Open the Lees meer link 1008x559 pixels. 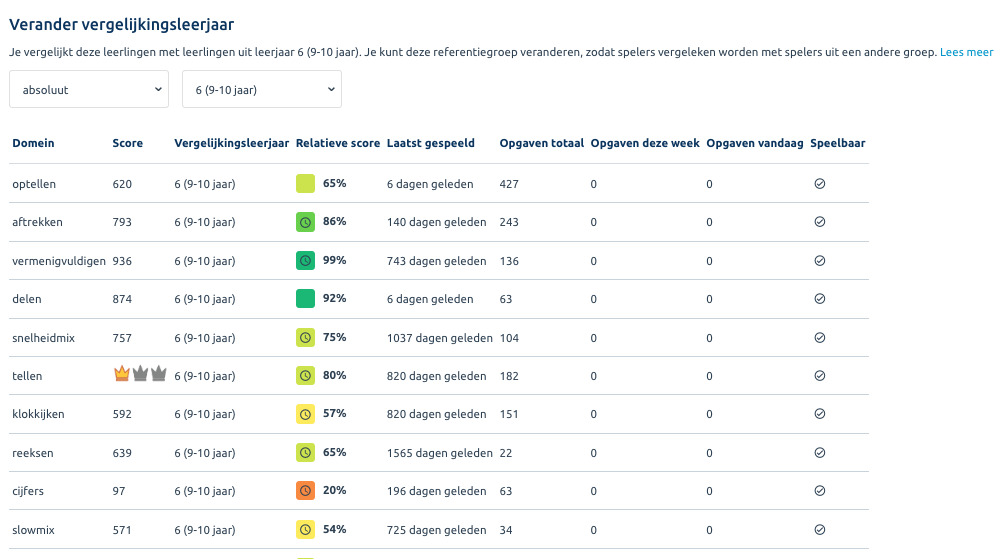click(x=966, y=52)
